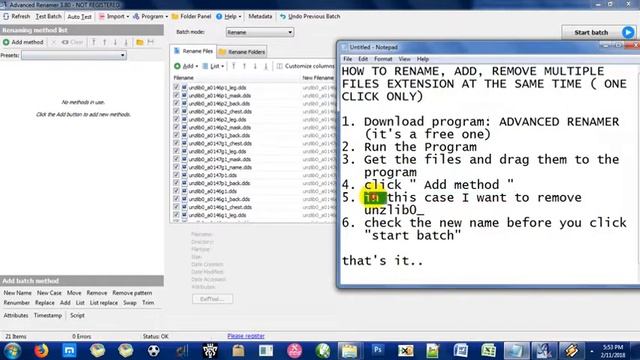The height and width of the screenshot is (360, 640).
Task: Uncheck unzlib0_a0147g1_name.dds checkbox
Action: coord(176,167)
